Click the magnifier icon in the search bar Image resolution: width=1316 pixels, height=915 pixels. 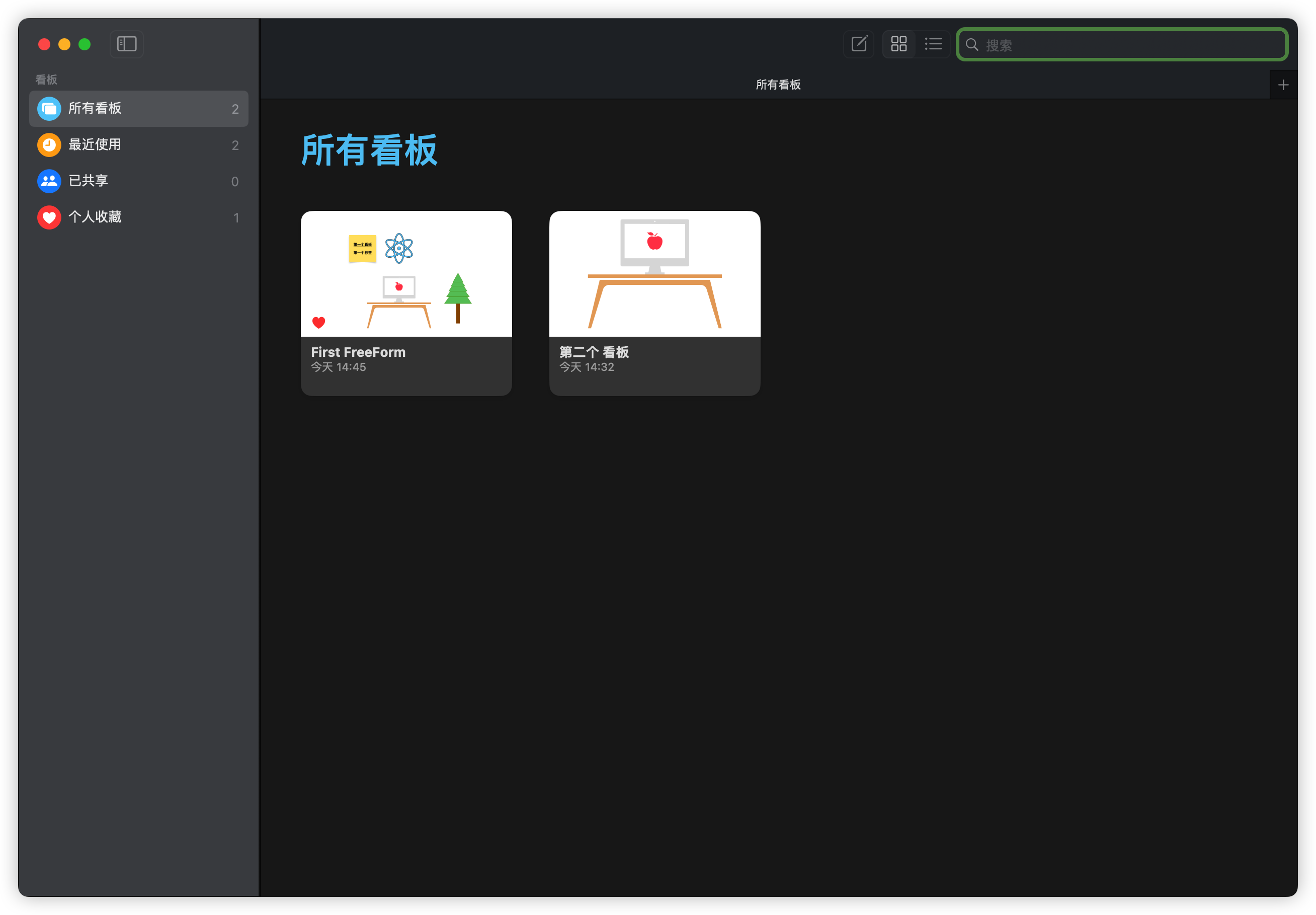click(973, 45)
